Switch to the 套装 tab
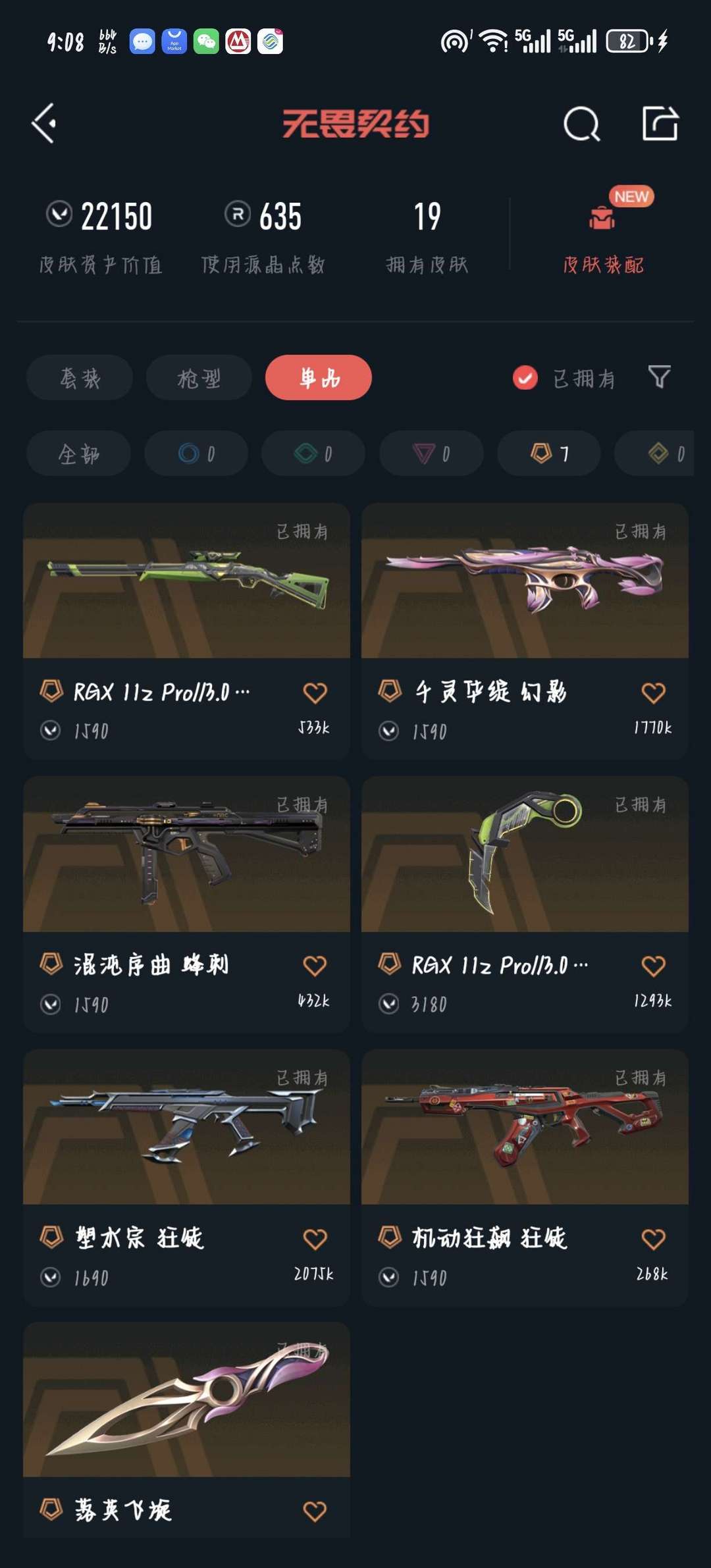 pos(80,378)
